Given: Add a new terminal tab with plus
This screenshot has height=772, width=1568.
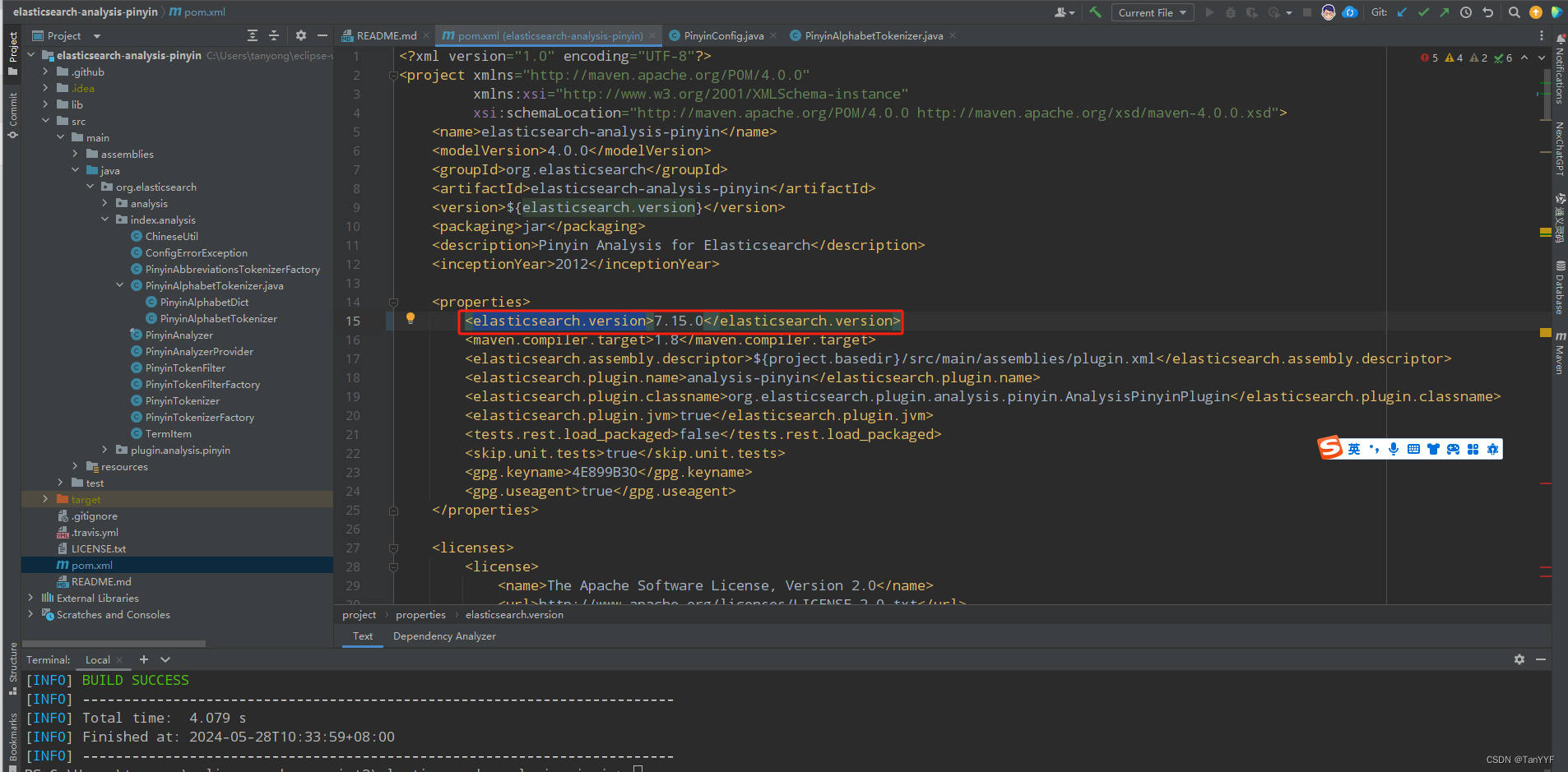Looking at the screenshot, I should point(144,659).
